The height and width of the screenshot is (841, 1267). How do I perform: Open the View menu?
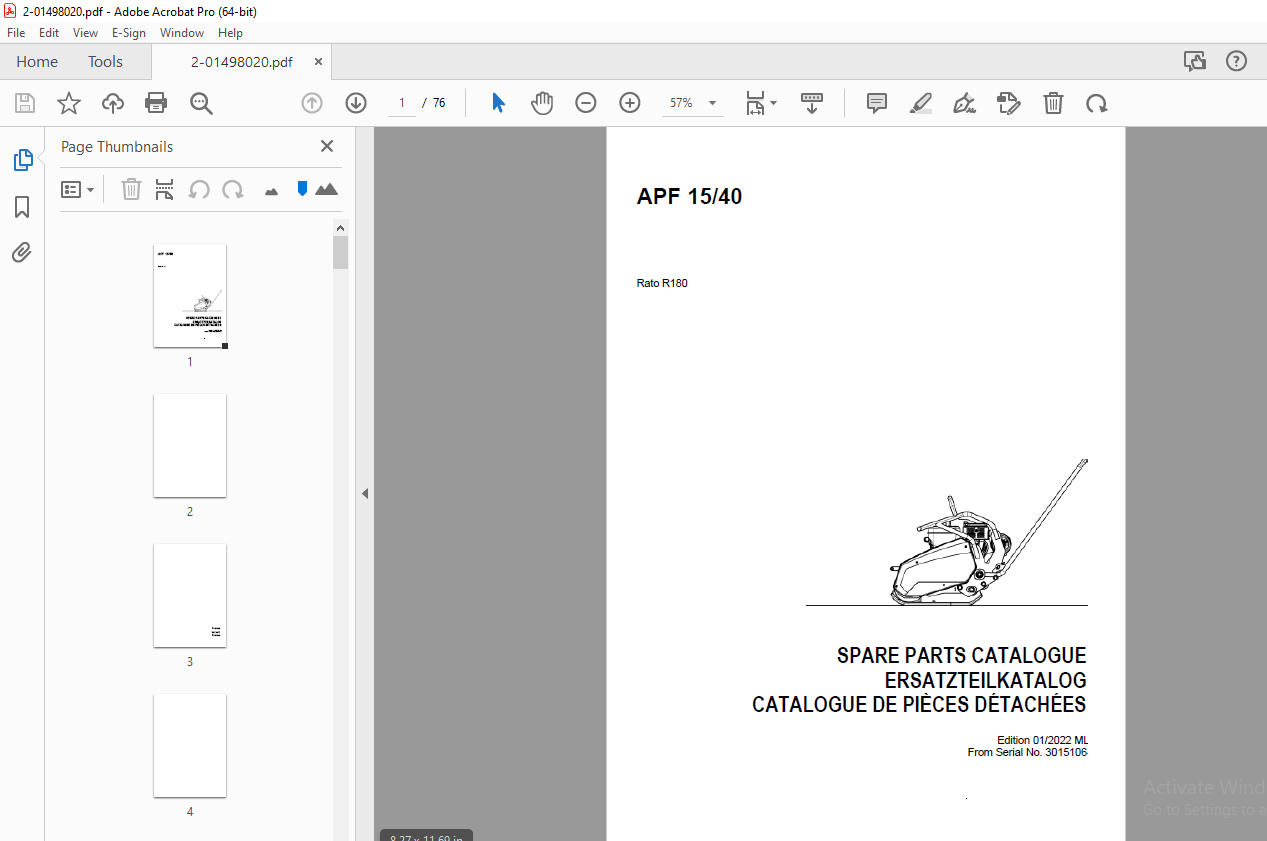tap(85, 33)
